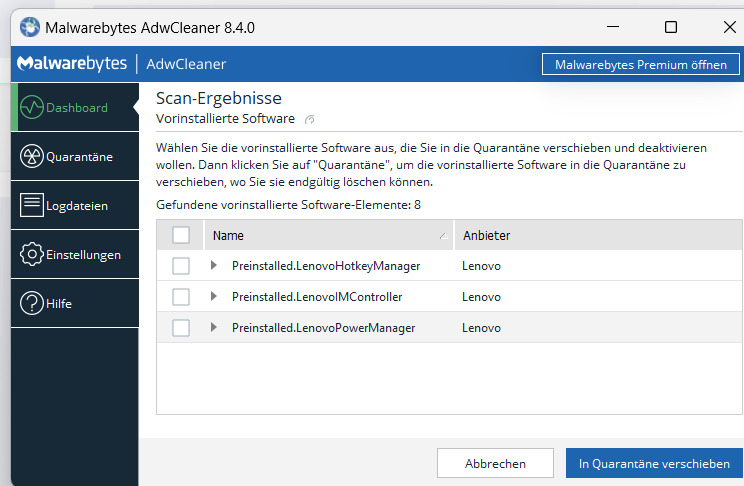Open the Logdateien section
This screenshot has width=744, height=486.
point(76,206)
